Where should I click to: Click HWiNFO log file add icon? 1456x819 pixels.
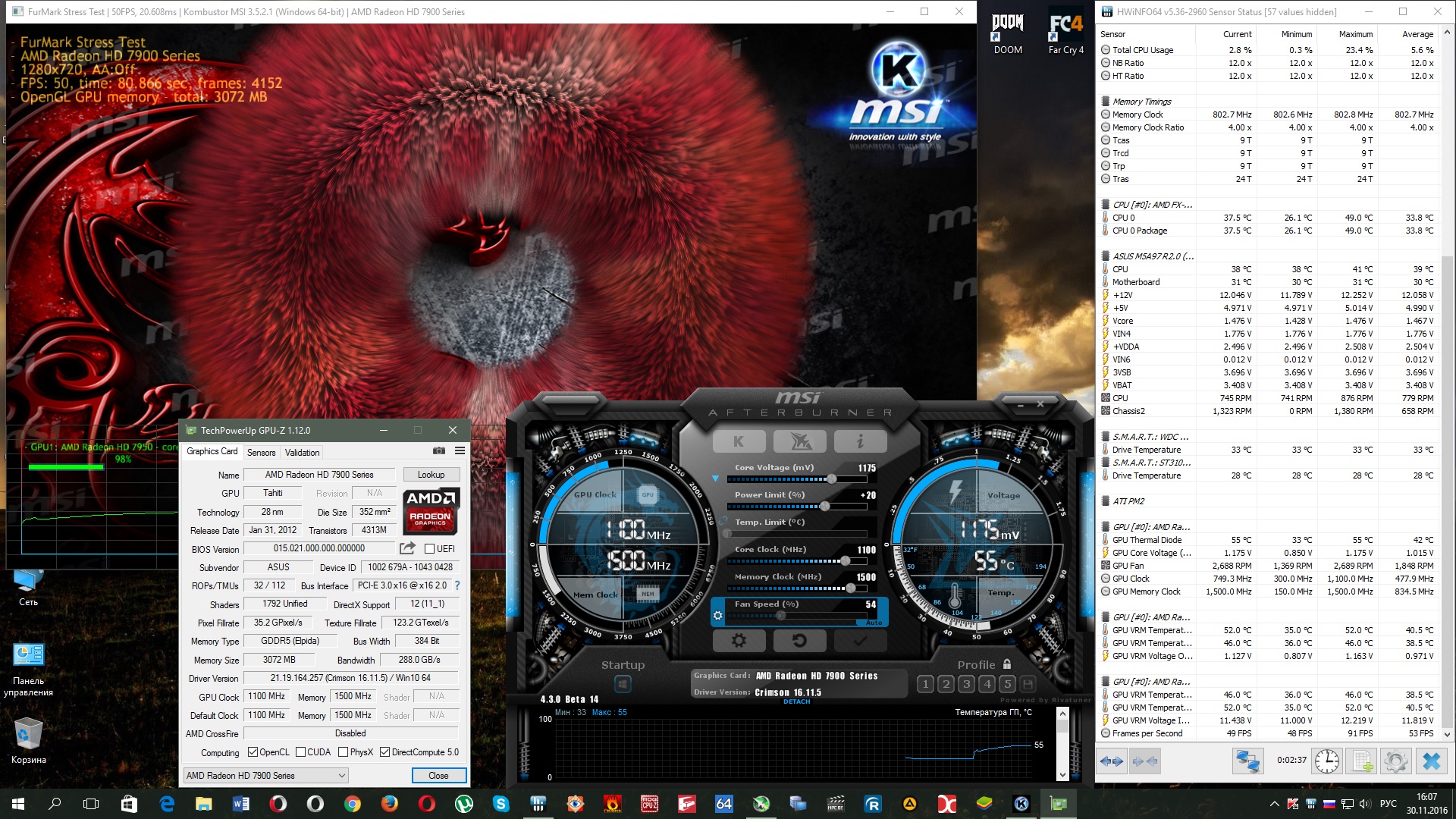tap(1363, 761)
